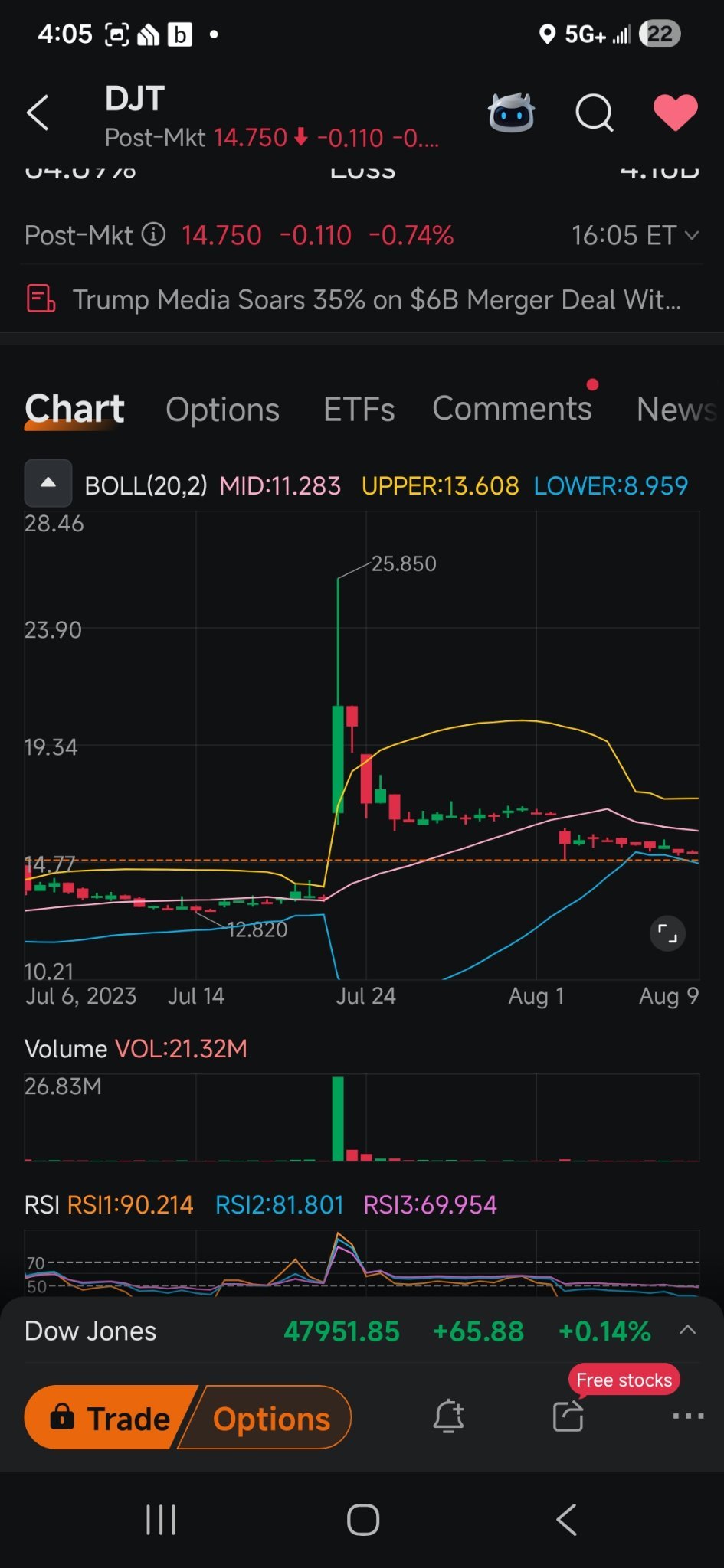Toggle the red heart watchlist favorite
Viewport: 724px width, 1568px height.
[x=675, y=113]
